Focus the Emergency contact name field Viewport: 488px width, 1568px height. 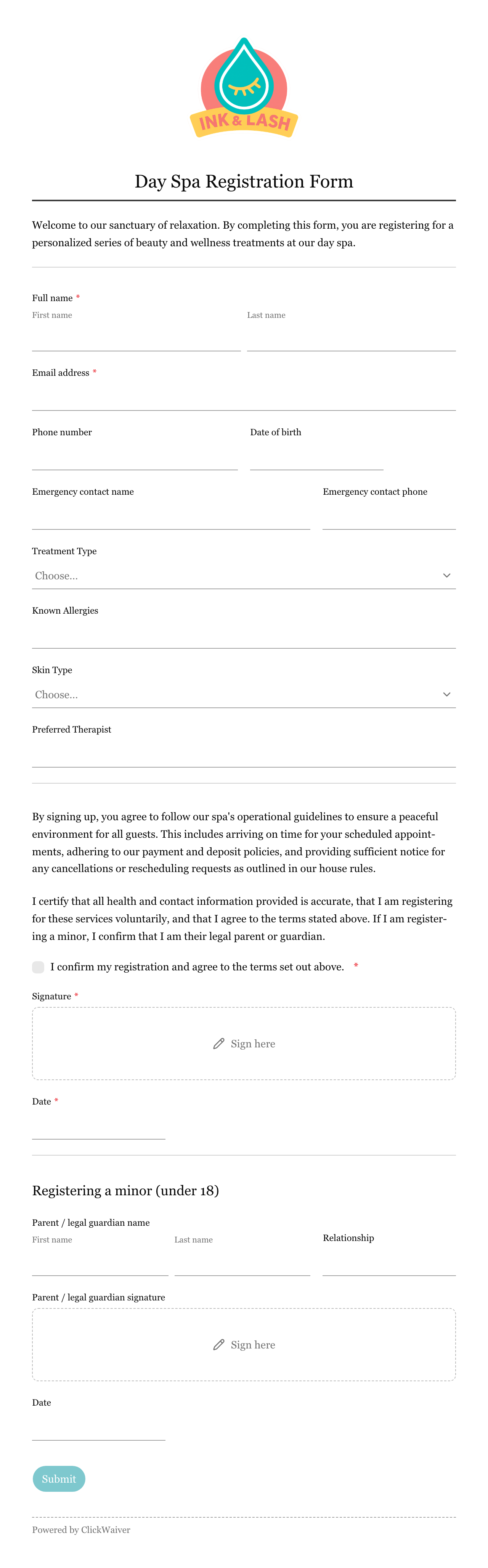[171, 517]
